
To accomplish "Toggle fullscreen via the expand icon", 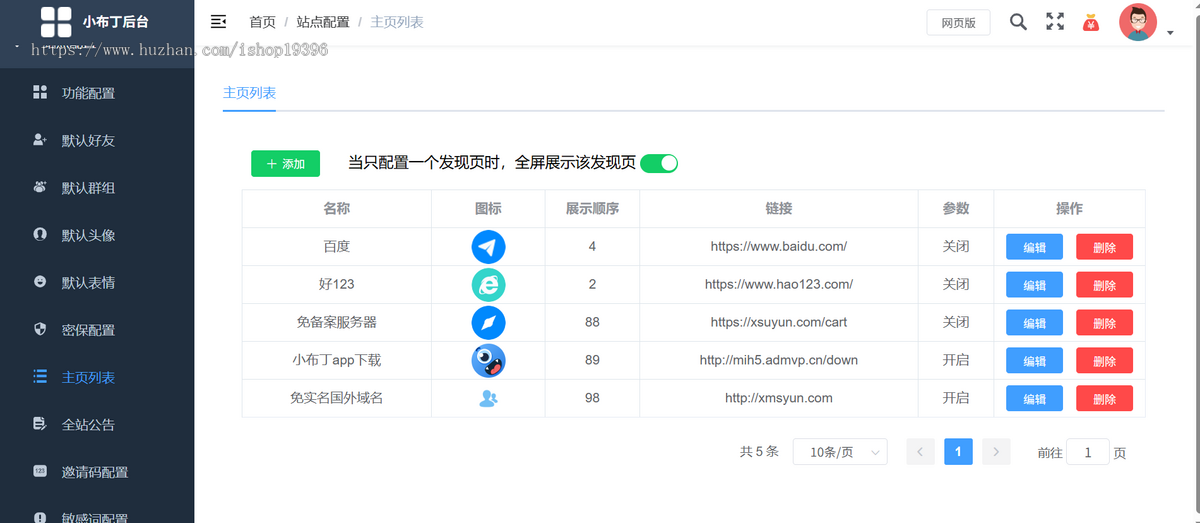I will [x=1055, y=22].
